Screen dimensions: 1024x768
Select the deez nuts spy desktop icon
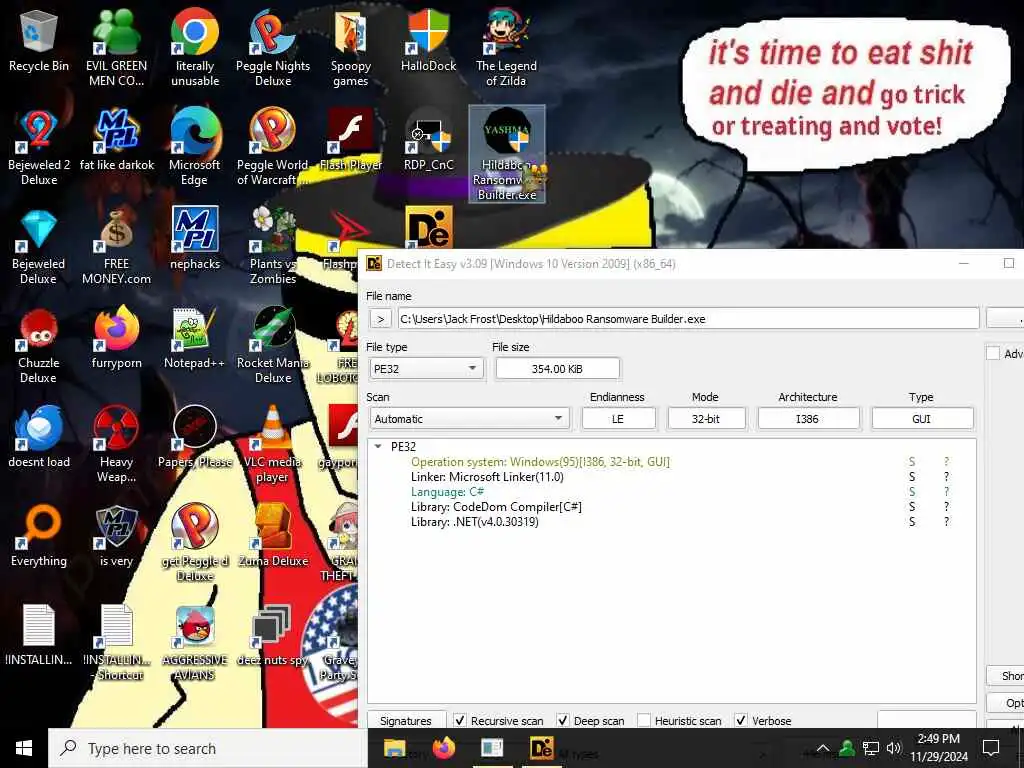coord(273,636)
